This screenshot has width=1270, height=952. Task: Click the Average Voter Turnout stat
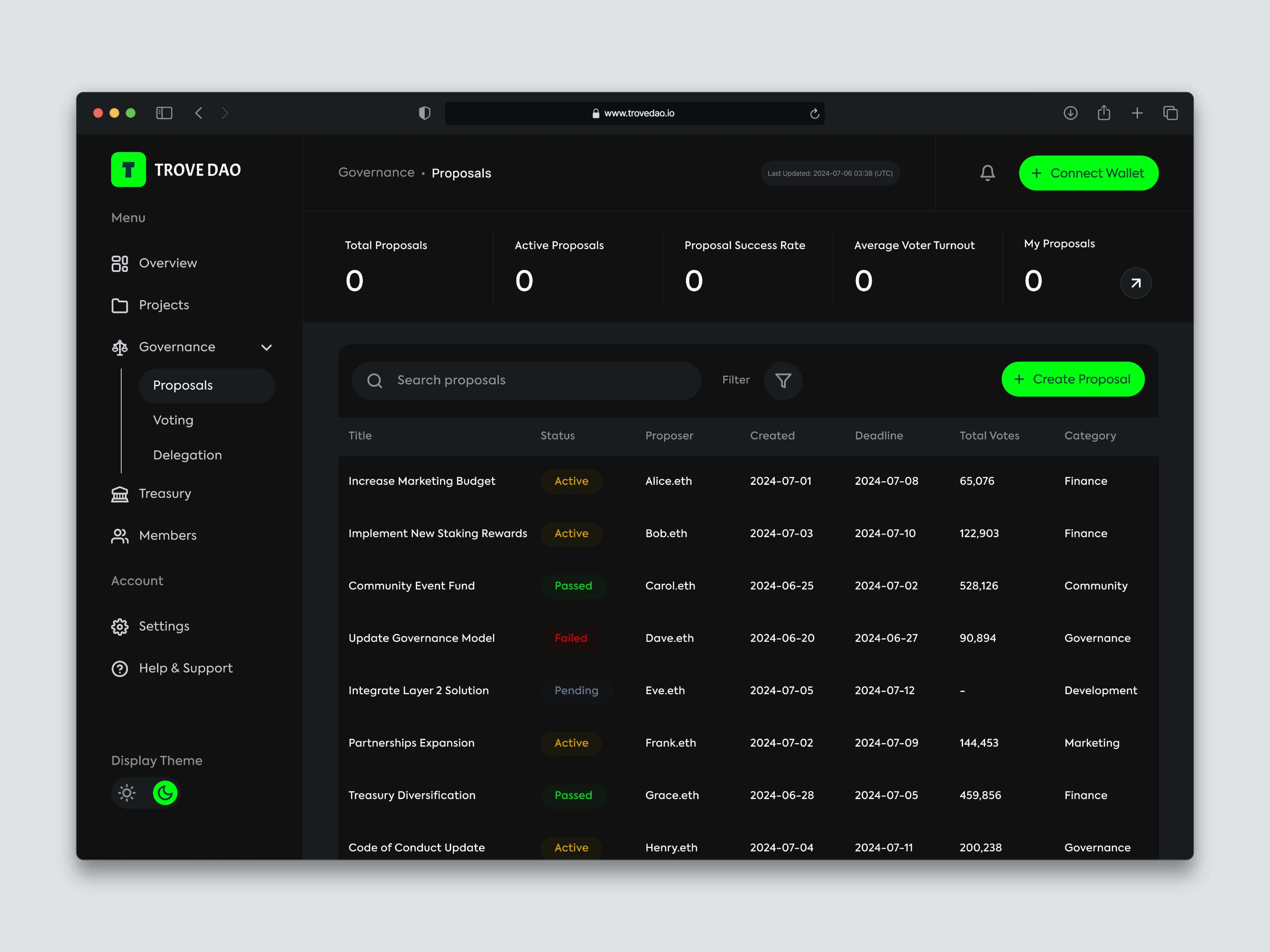tap(914, 267)
